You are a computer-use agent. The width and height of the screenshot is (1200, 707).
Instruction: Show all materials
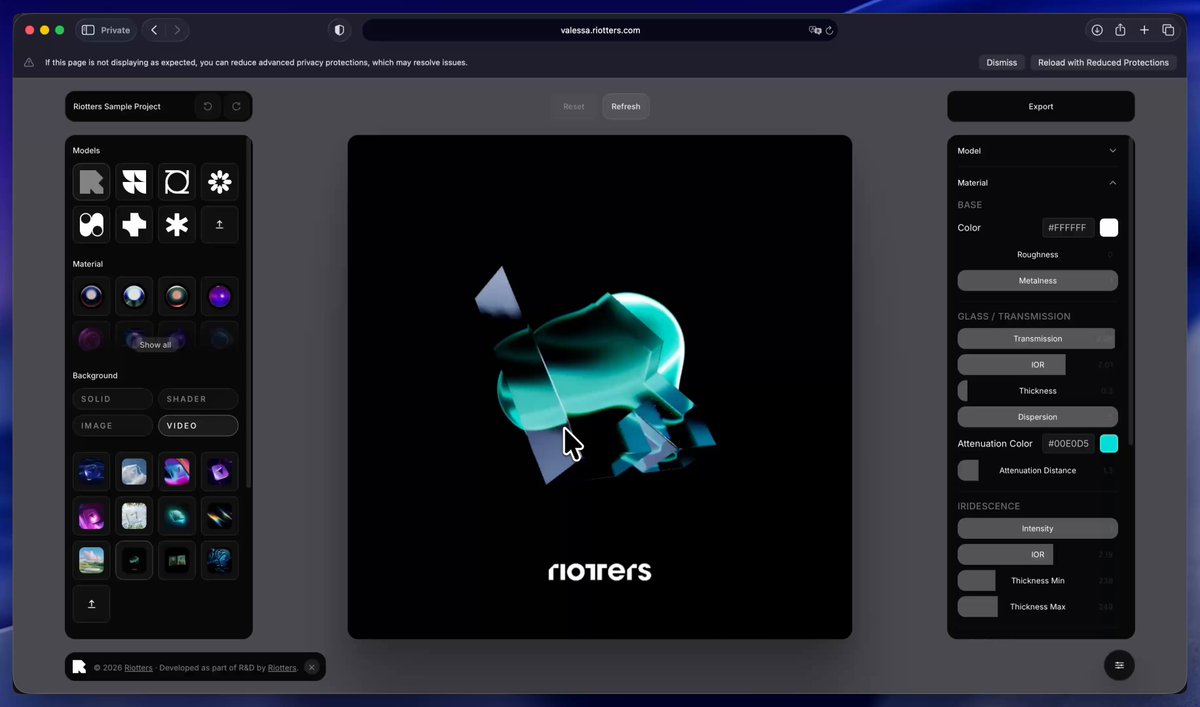click(x=155, y=345)
